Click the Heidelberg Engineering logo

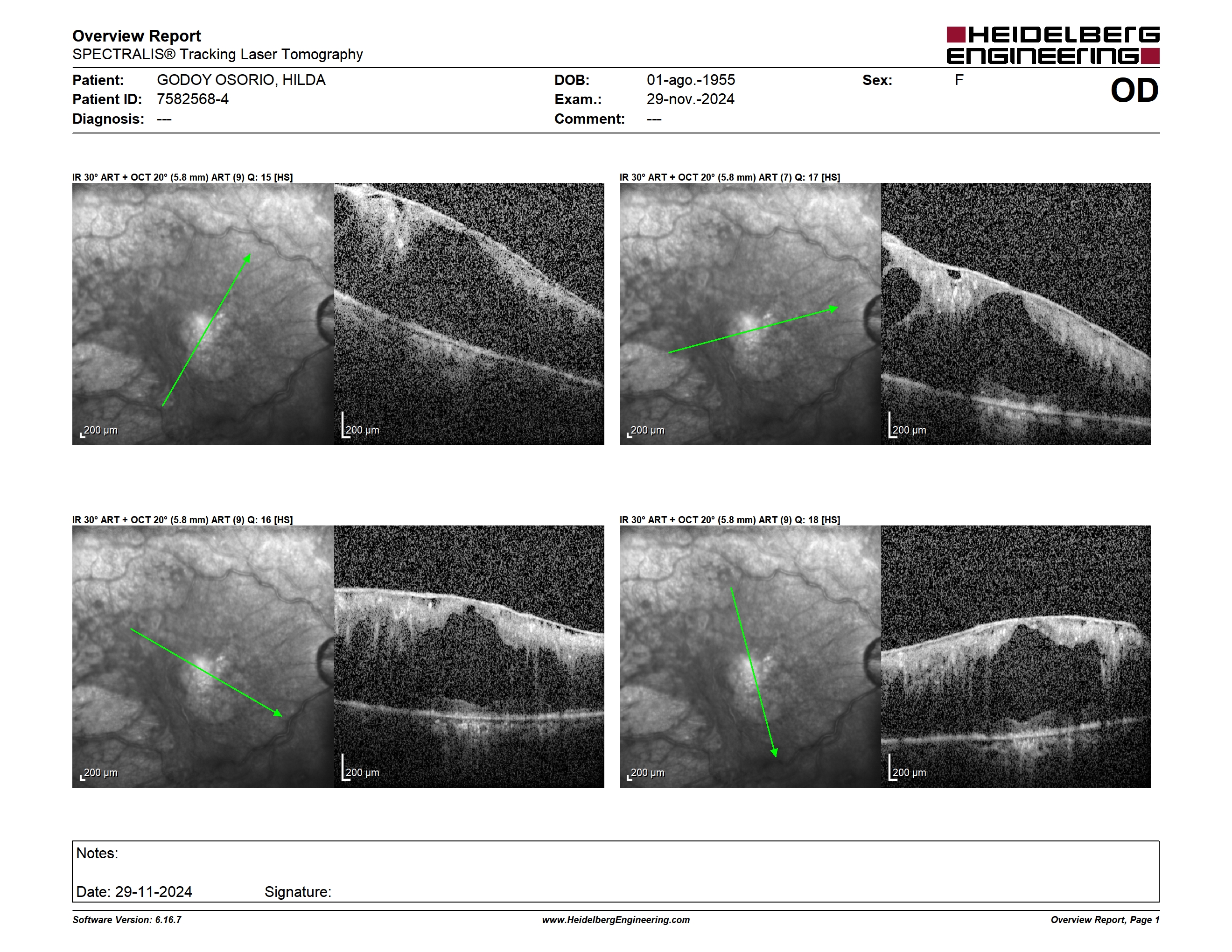(x=1053, y=45)
